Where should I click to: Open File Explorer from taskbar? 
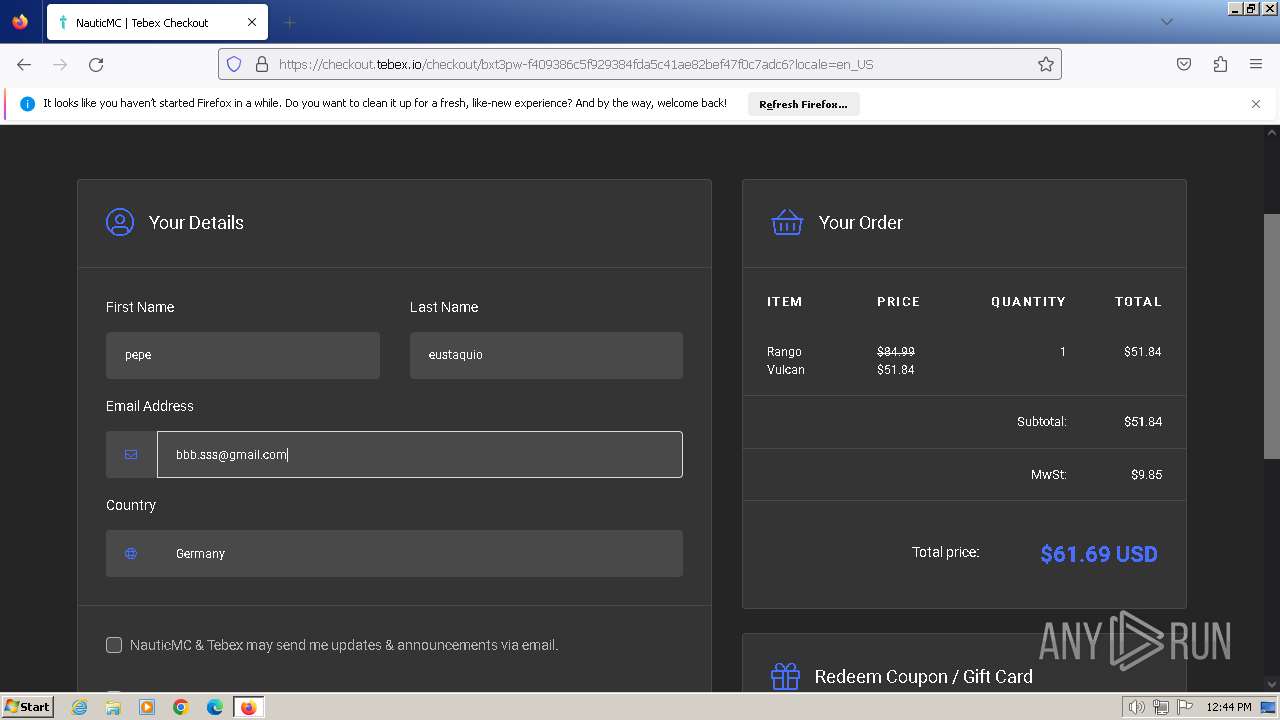(x=113, y=707)
